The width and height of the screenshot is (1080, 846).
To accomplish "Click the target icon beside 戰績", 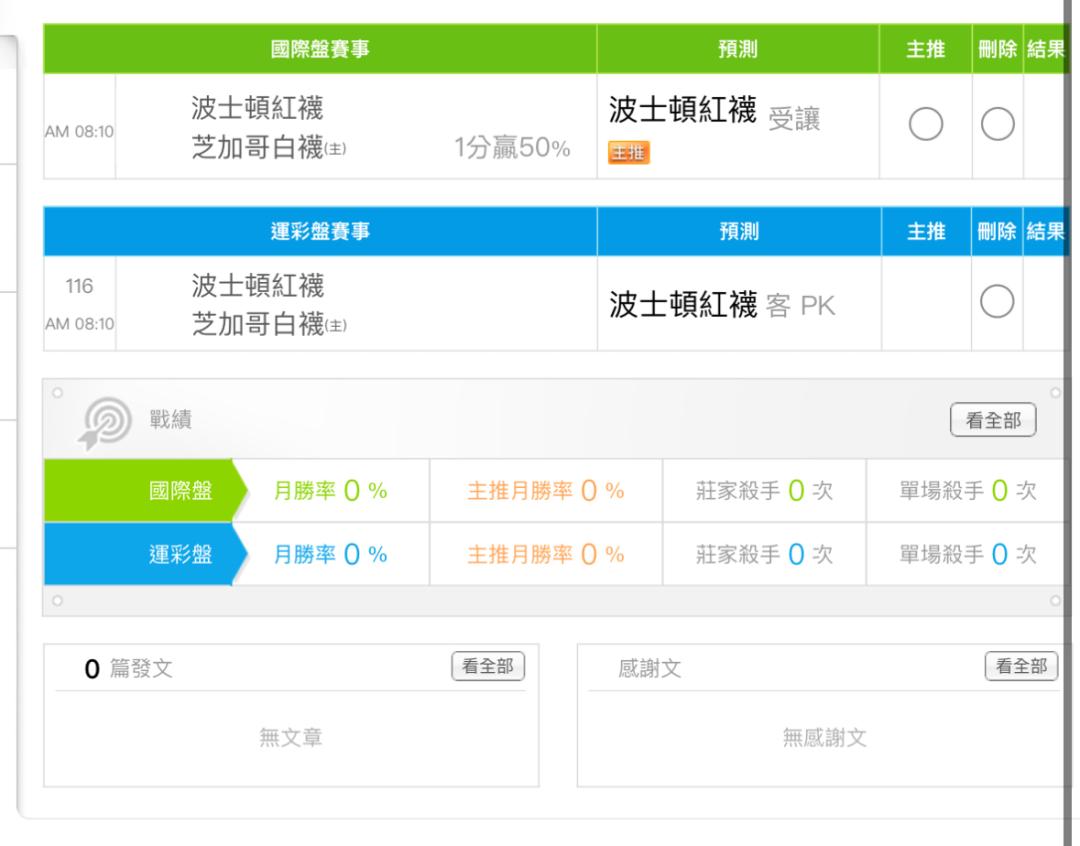I will [x=105, y=422].
